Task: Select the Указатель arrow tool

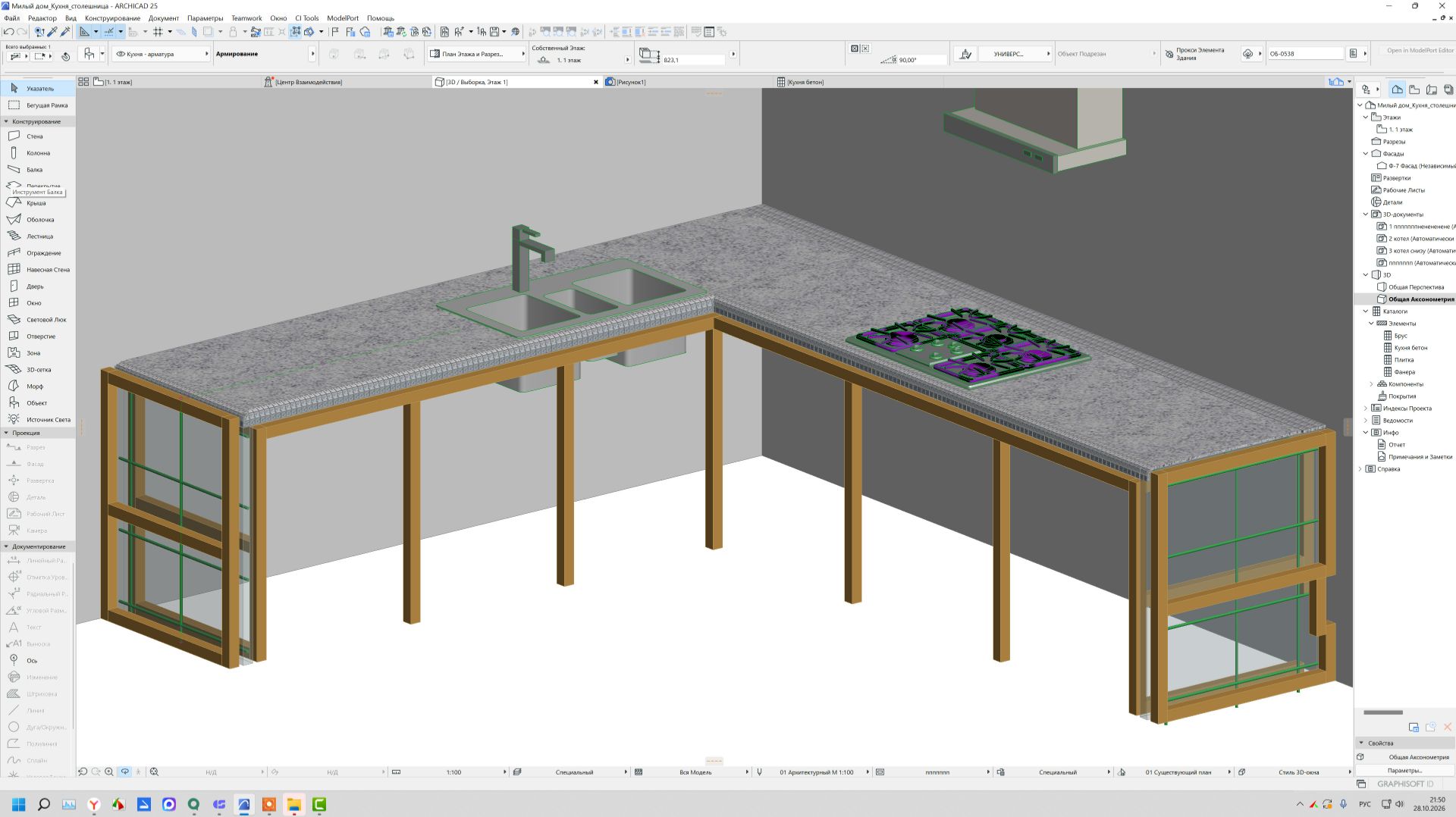Action: pos(36,89)
